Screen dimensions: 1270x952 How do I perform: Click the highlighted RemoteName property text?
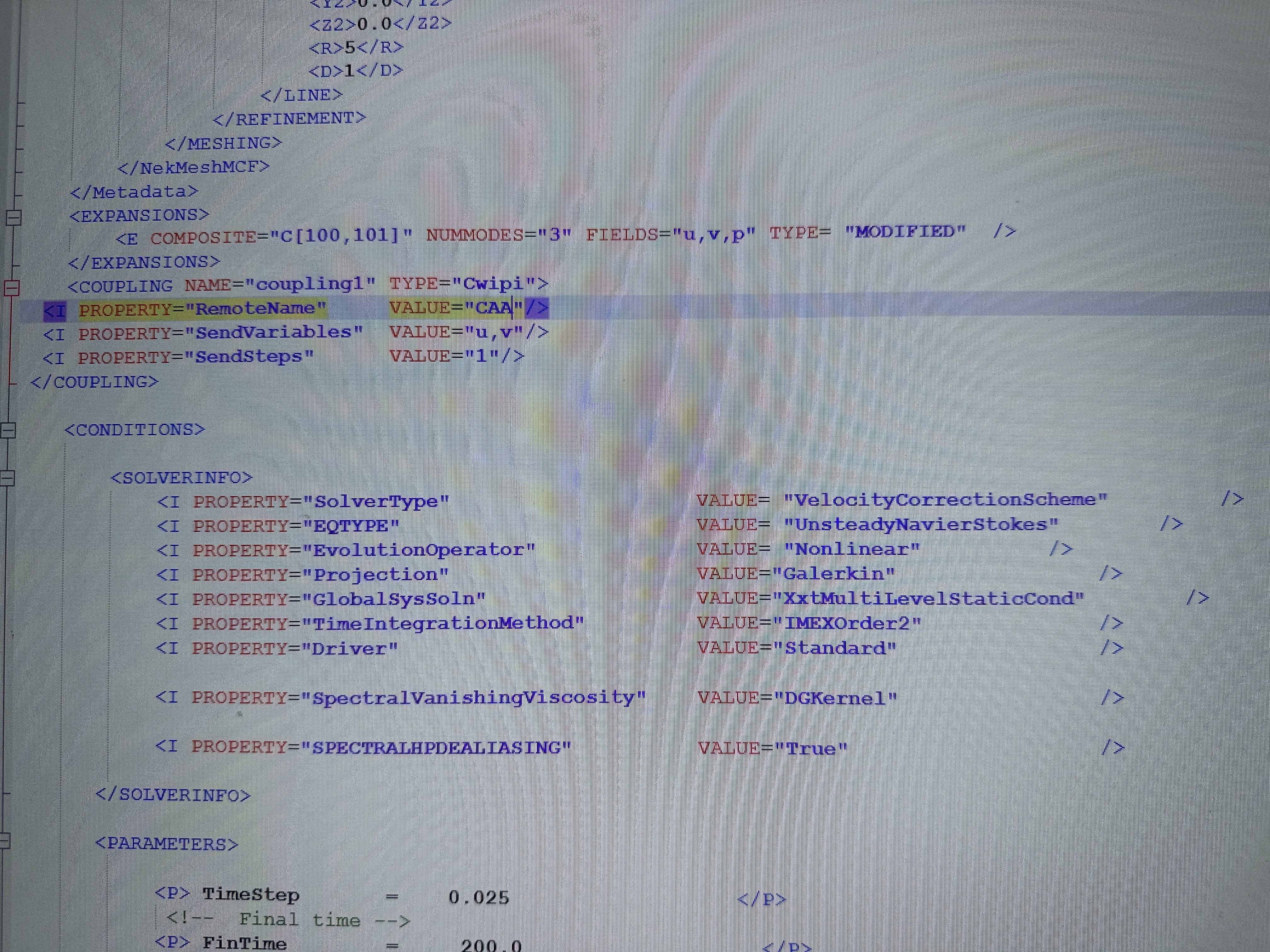(x=254, y=309)
